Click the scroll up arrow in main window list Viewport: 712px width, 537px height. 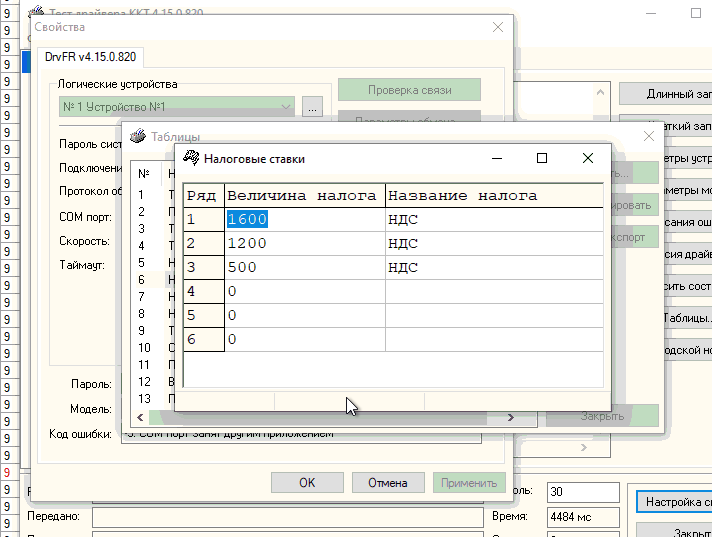pyautogui.click(x=600, y=93)
